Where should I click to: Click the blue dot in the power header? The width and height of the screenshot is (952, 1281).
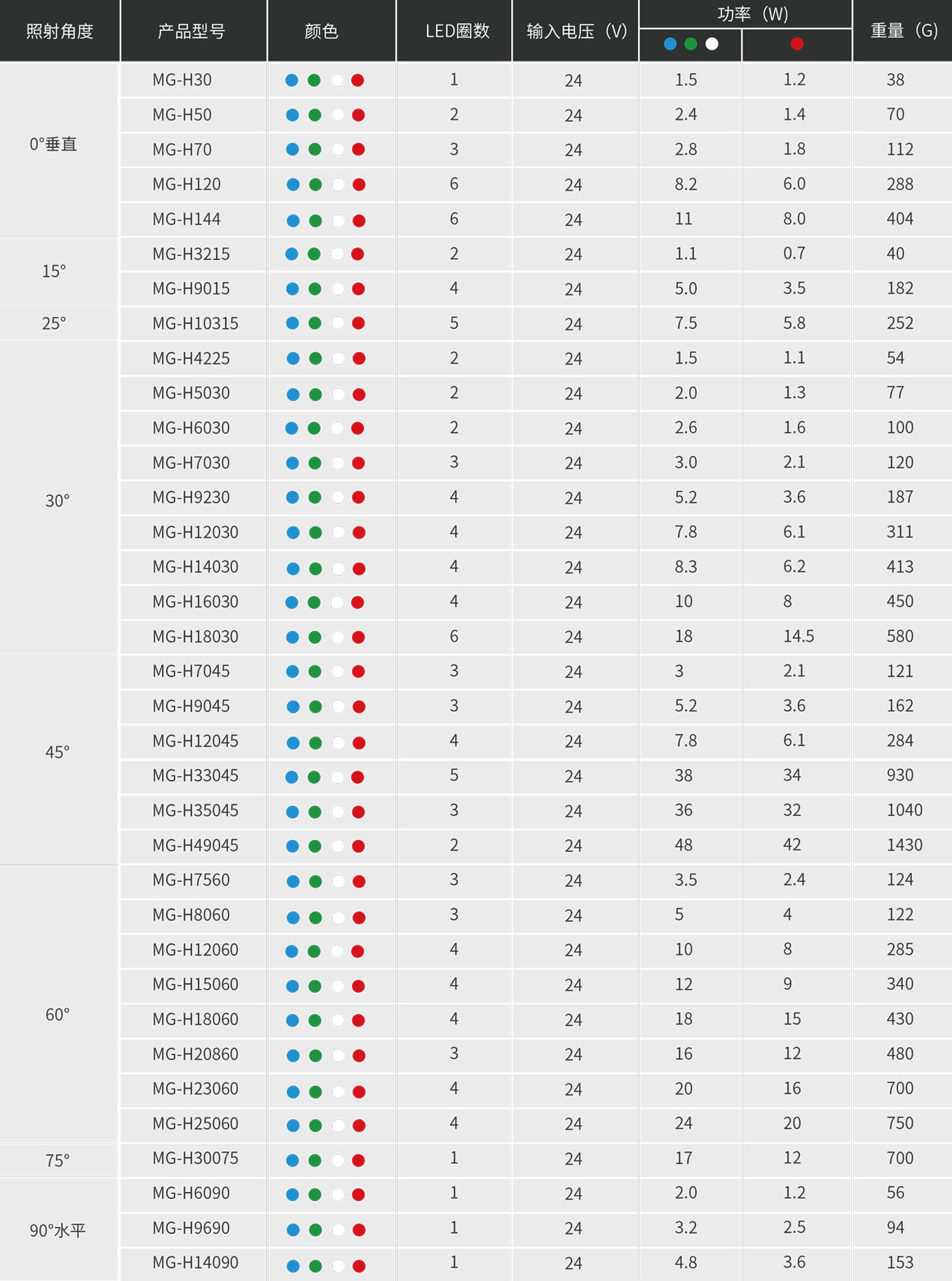coord(670,44)
